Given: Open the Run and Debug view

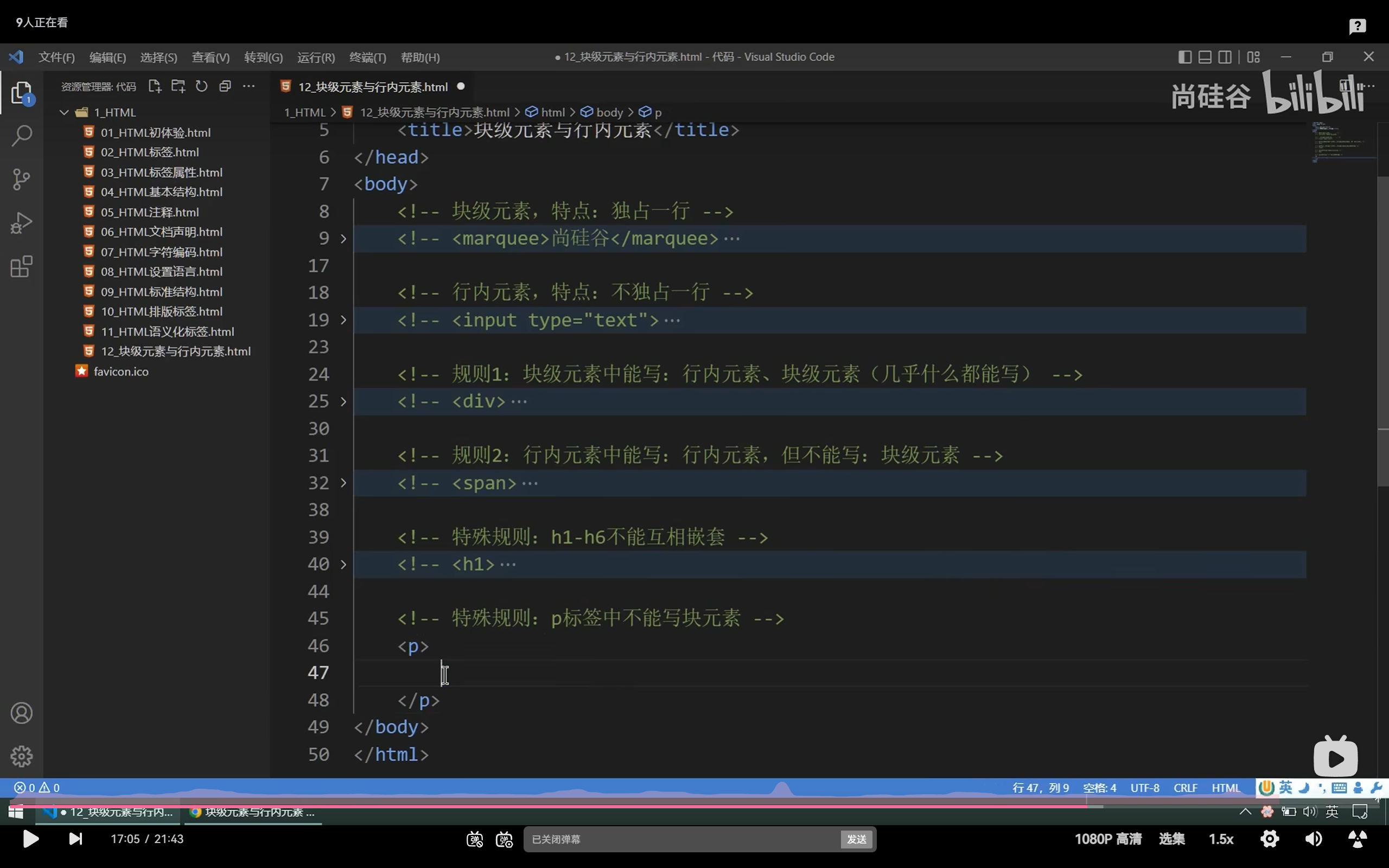Looking at the screenshot, I should (21, 223).
